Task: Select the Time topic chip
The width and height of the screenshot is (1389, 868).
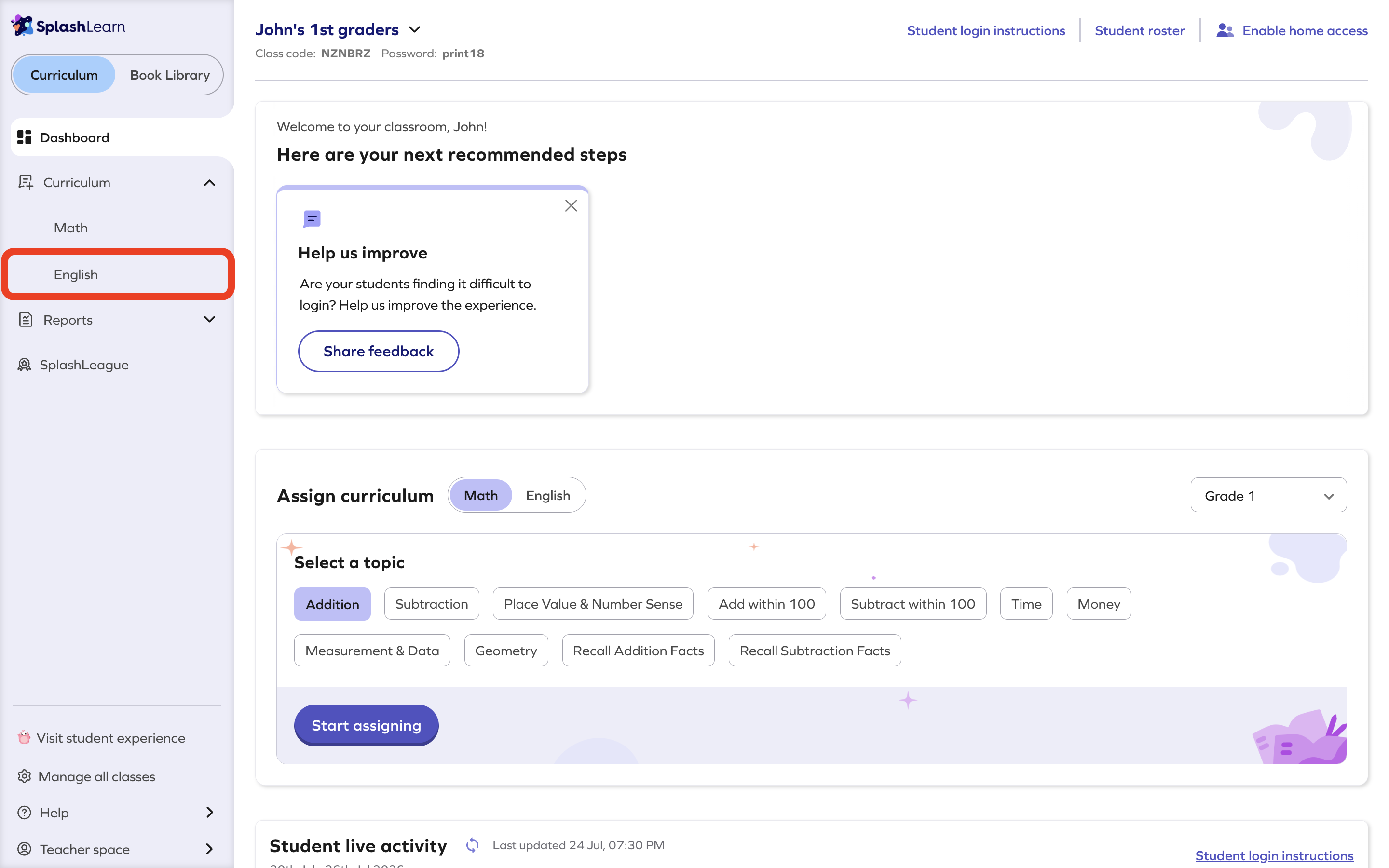Action: coord(1026,604)
